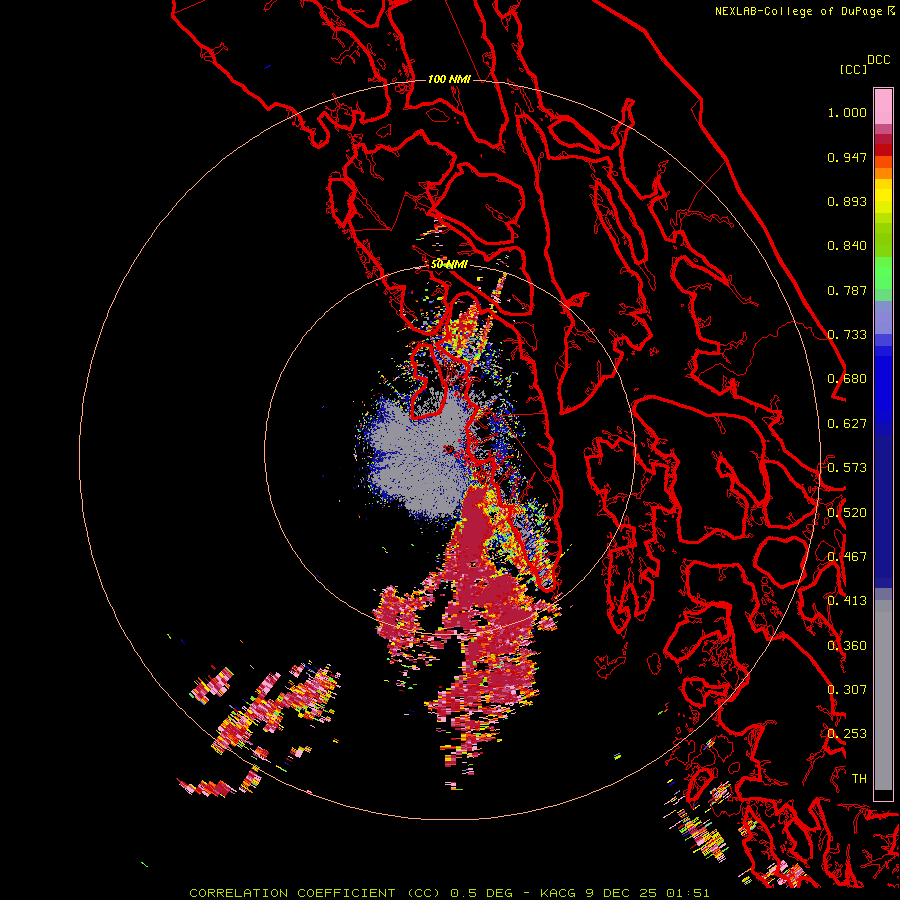Click the 0.787 color scale value
The width and height of the screenshot is (900, 900).
[x=847, y=290]
